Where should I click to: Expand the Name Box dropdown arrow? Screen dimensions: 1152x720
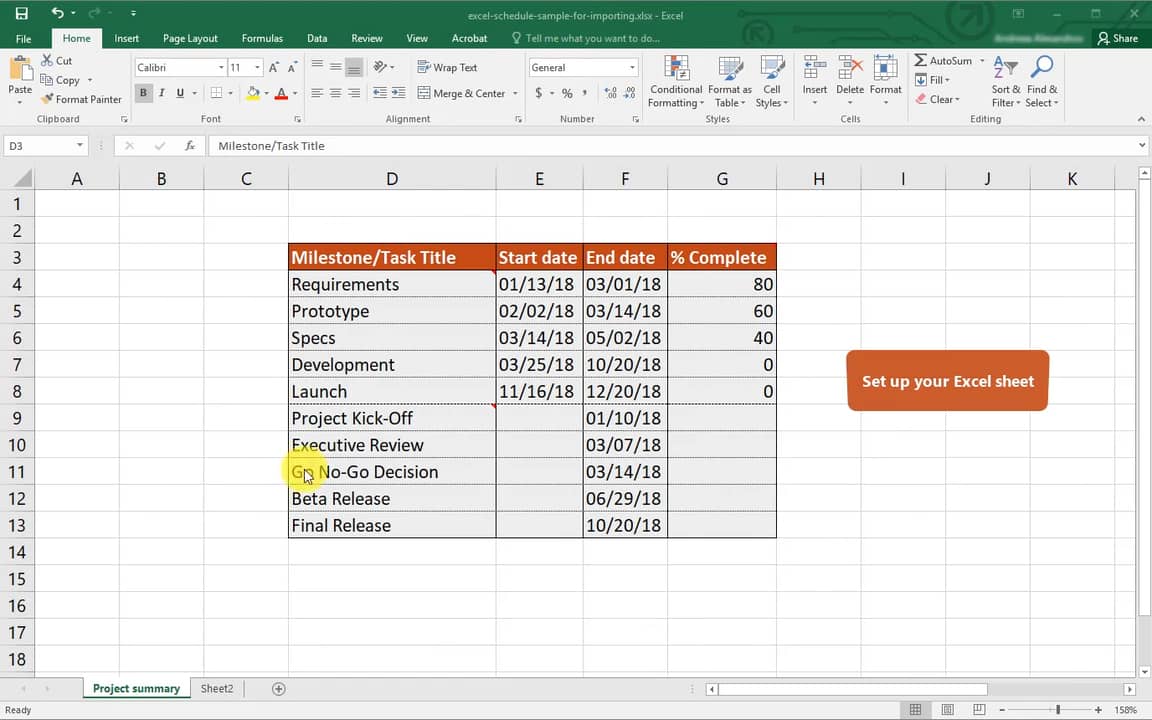(x=79, y=145)
